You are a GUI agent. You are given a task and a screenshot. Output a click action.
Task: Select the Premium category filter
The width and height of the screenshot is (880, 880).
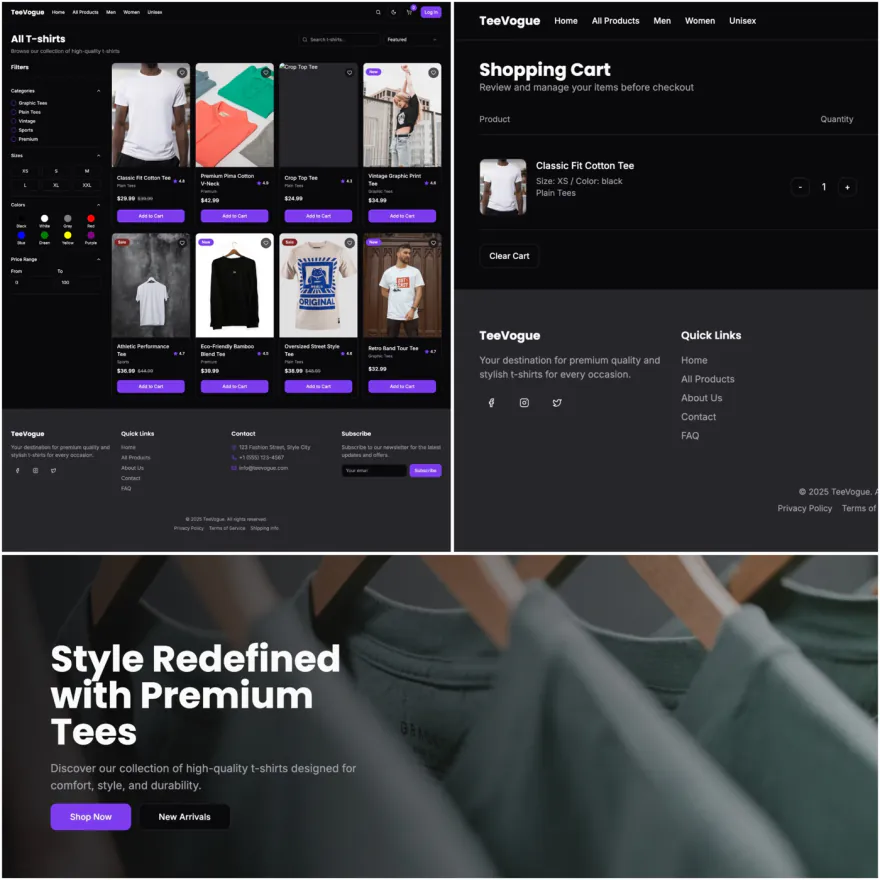[13, 139]
